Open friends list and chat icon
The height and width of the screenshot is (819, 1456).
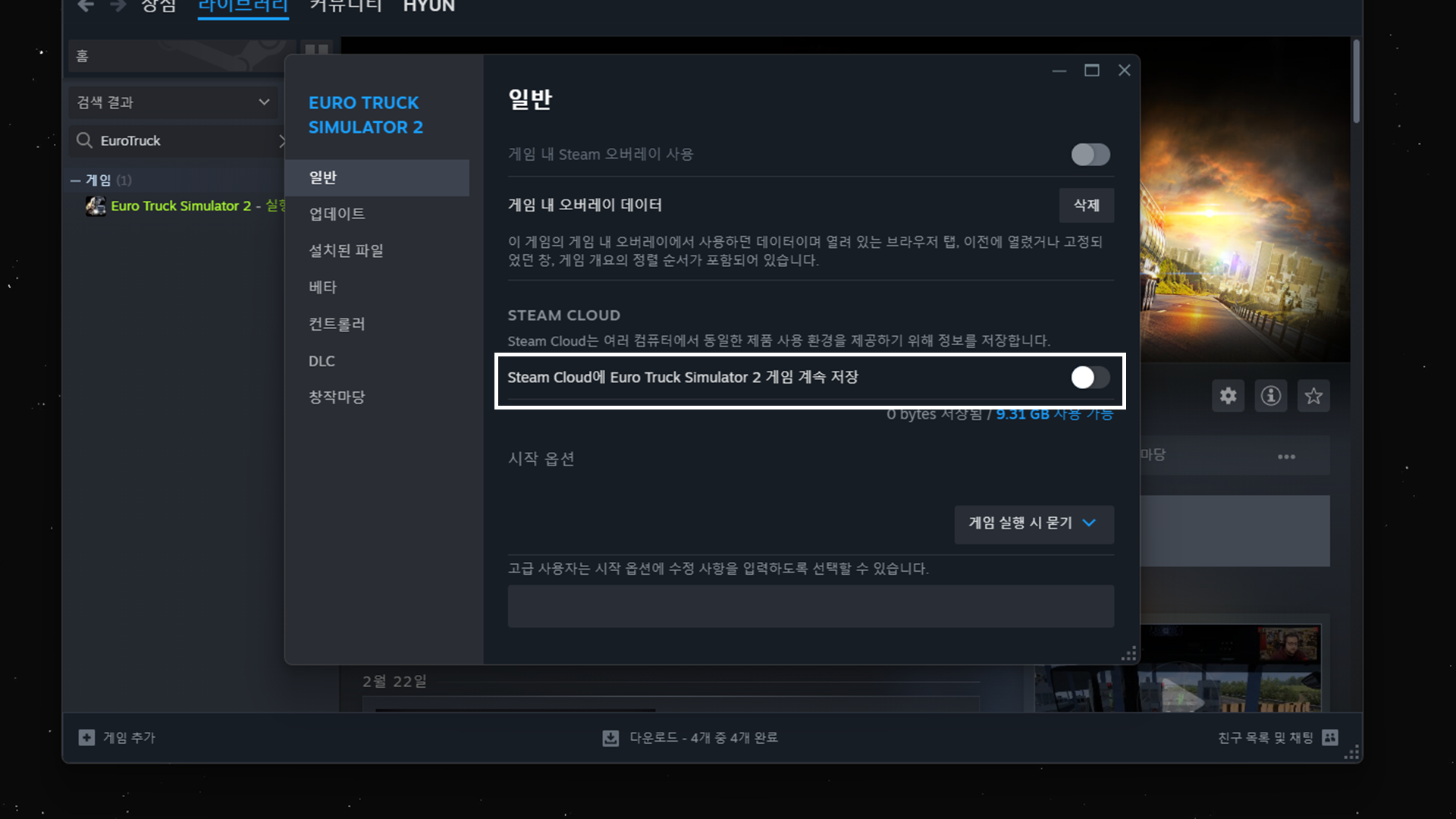[x=1330, y=737]
